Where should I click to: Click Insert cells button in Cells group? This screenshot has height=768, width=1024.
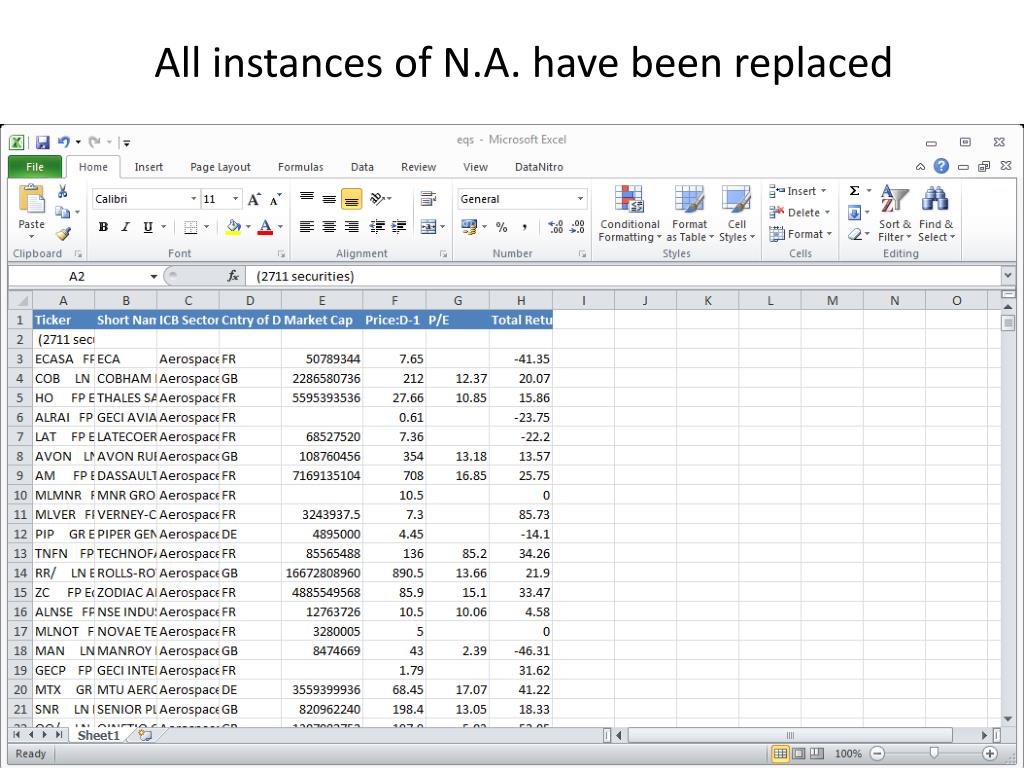(797, 191)
